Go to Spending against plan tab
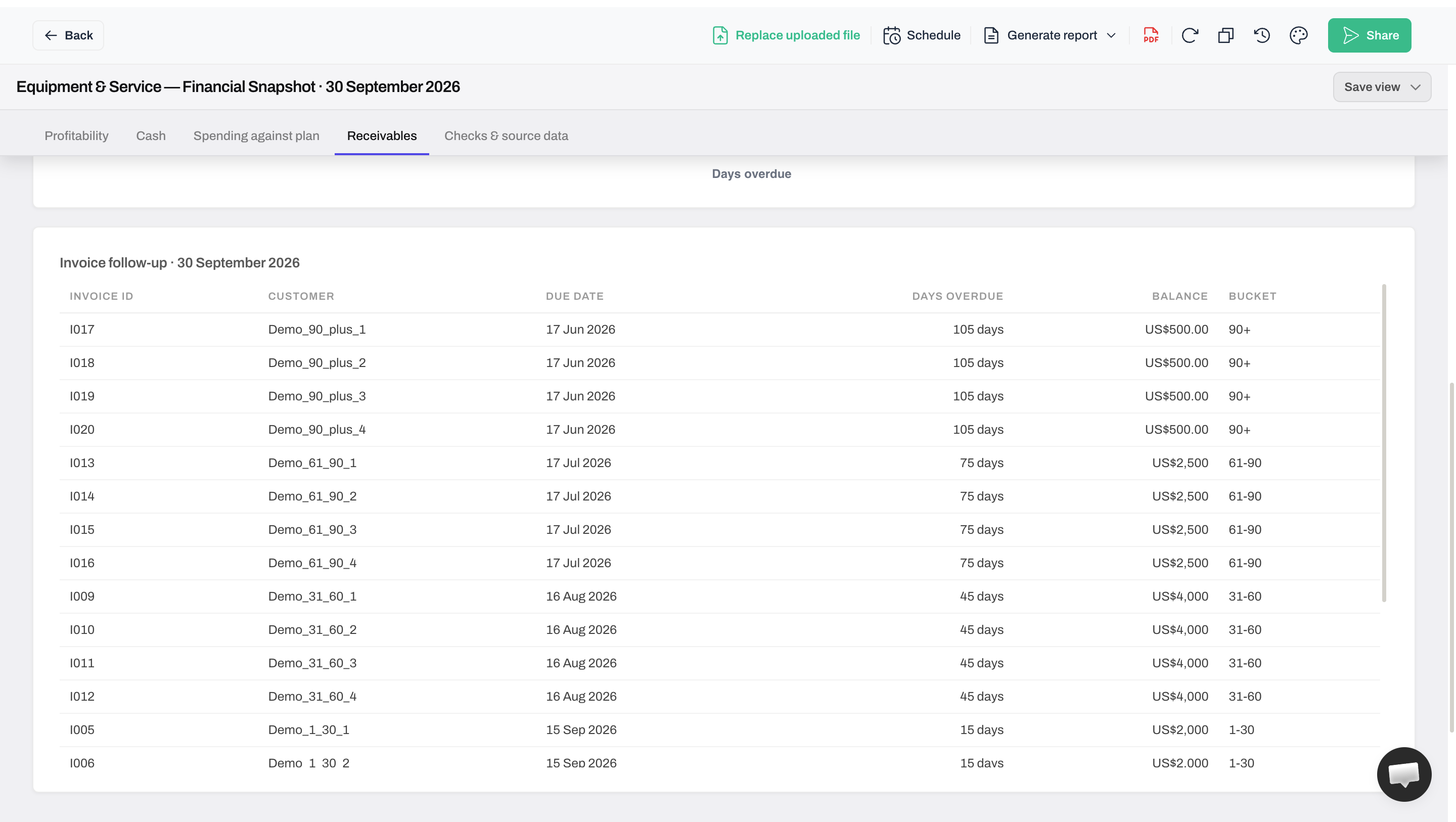1456x822 pixels. (256, 135)
